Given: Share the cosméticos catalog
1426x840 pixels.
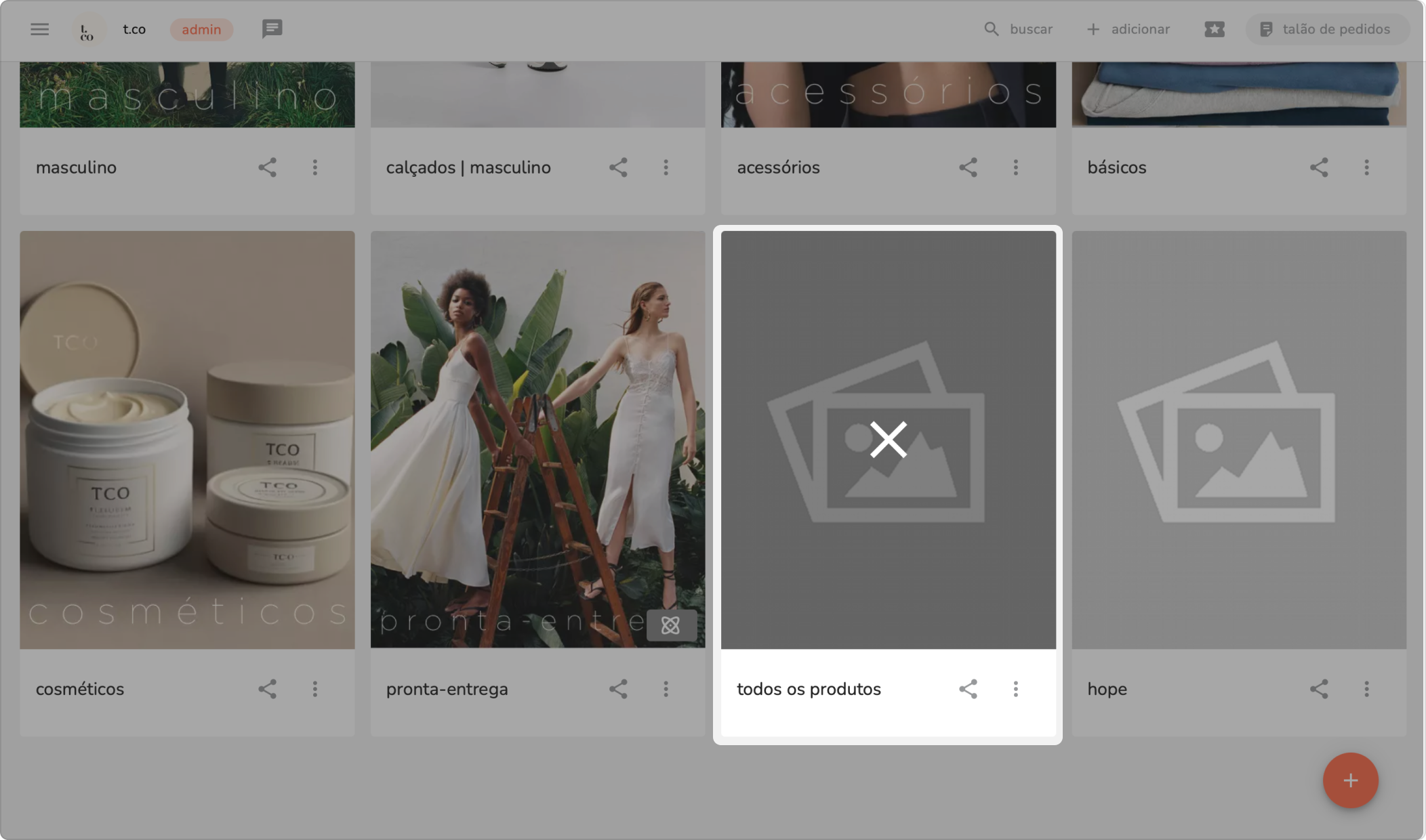Looking at the screenshot, I should pyautogui.click(x=267, y=689).
